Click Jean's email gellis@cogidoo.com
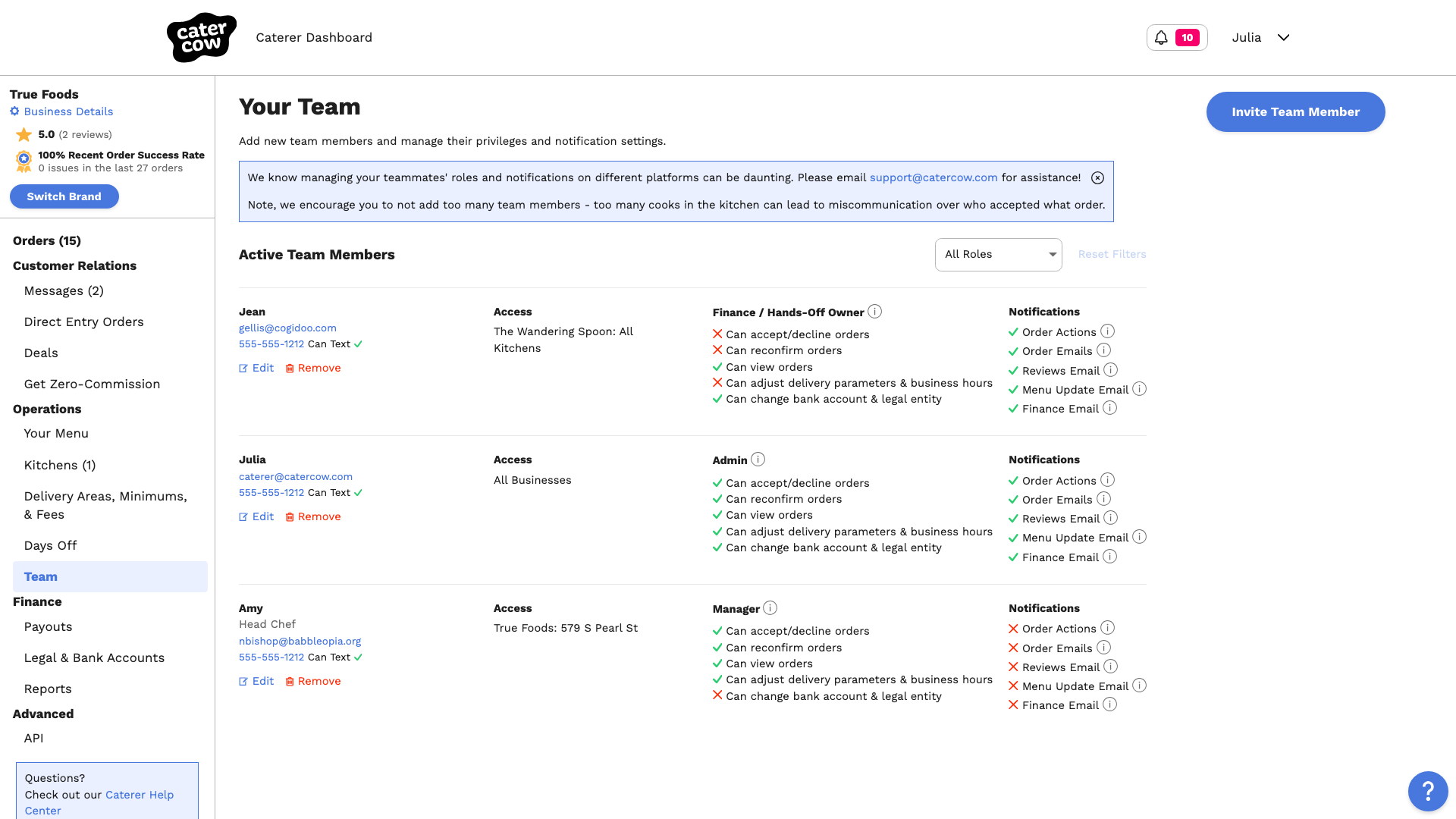 [x=287, y=328]
